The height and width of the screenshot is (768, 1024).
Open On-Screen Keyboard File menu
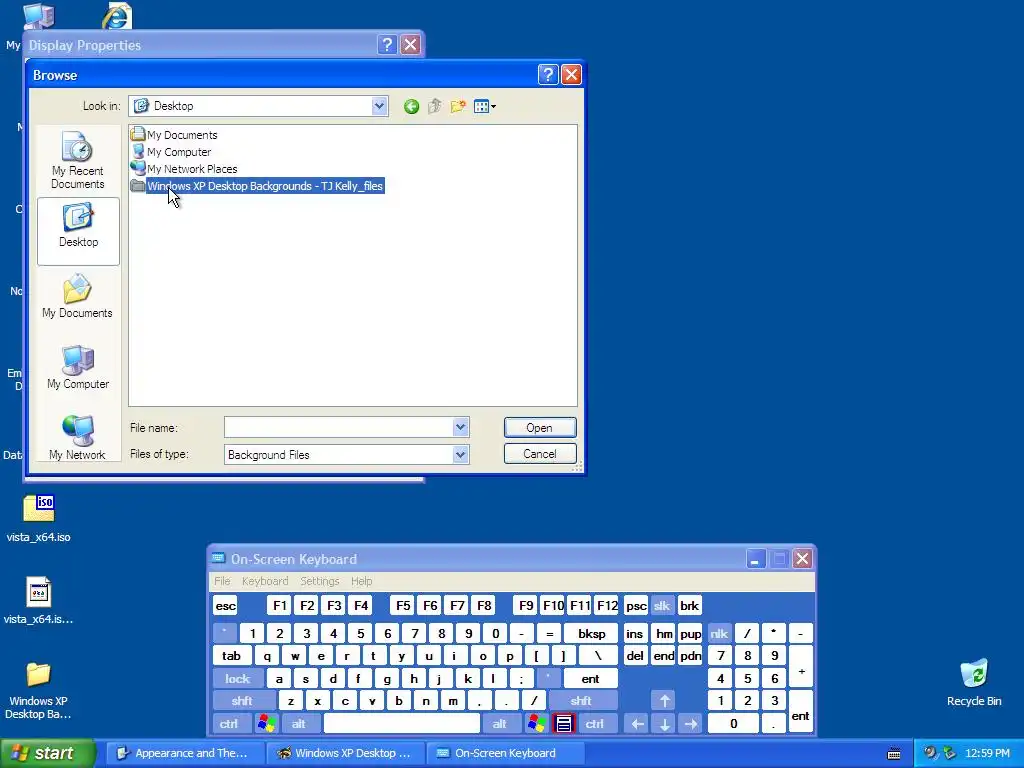pyautogui.click(x=222, y=581)
